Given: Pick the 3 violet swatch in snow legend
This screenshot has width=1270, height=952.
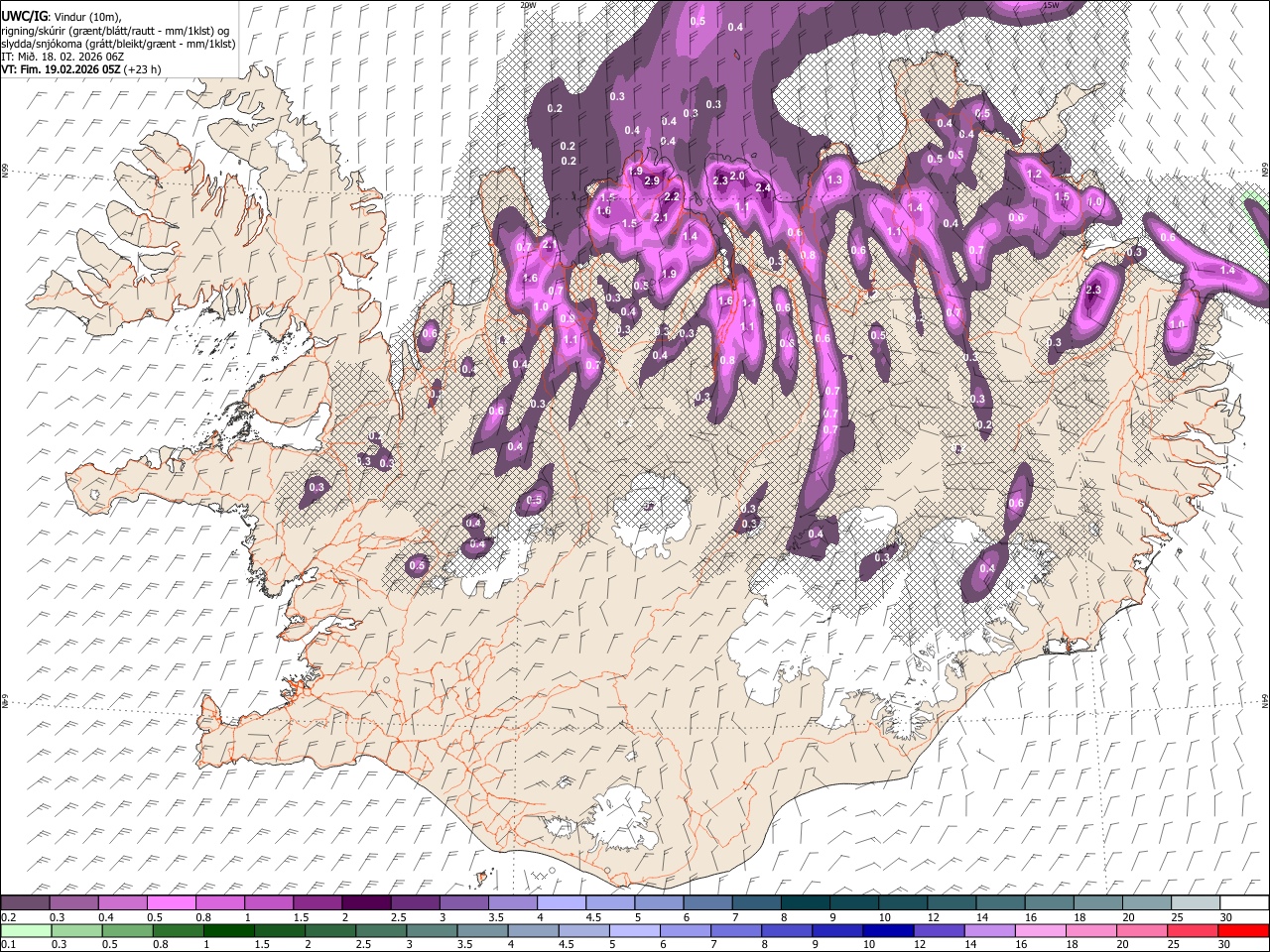Looking at the screenshot, I should click(x=462, y=903).
